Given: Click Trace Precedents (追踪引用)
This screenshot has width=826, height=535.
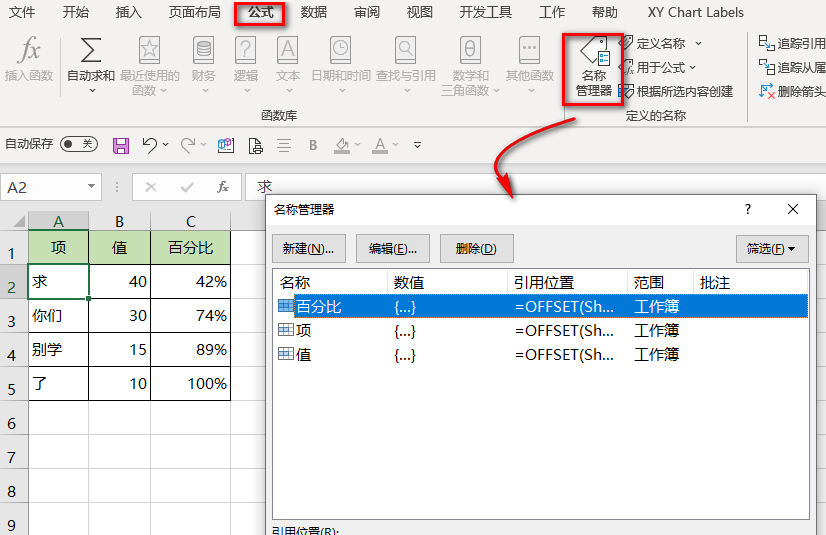Looking at the screenshot, I should pos(791,44).
